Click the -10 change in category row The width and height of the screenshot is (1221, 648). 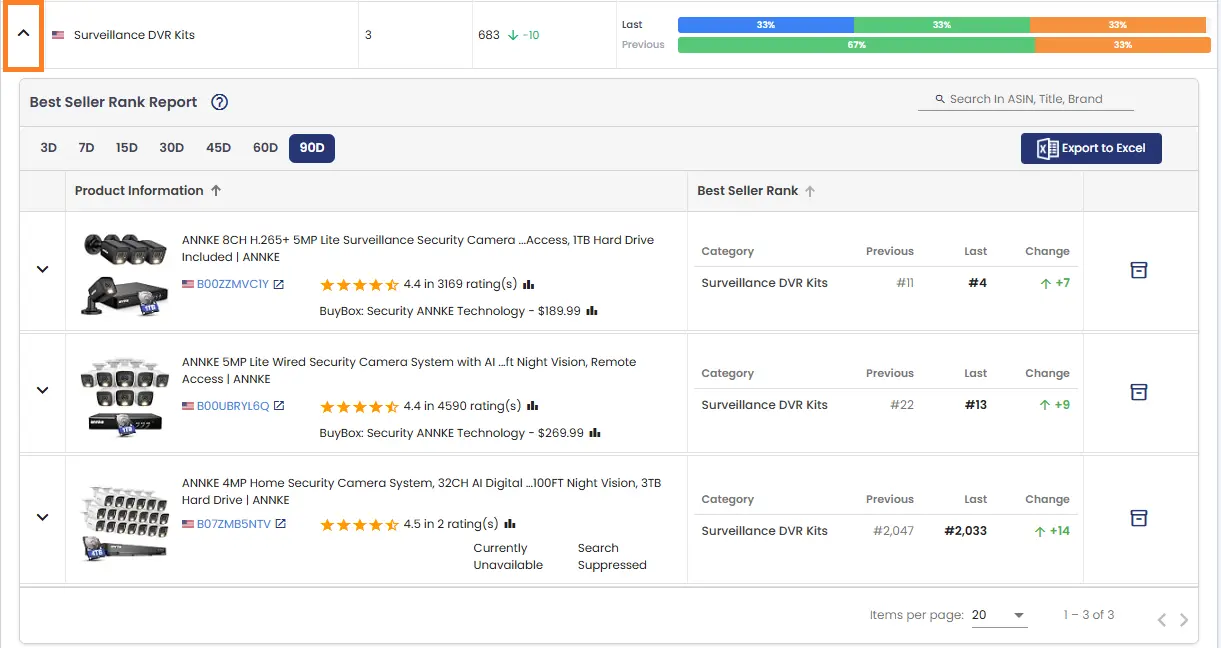point(524,35)
